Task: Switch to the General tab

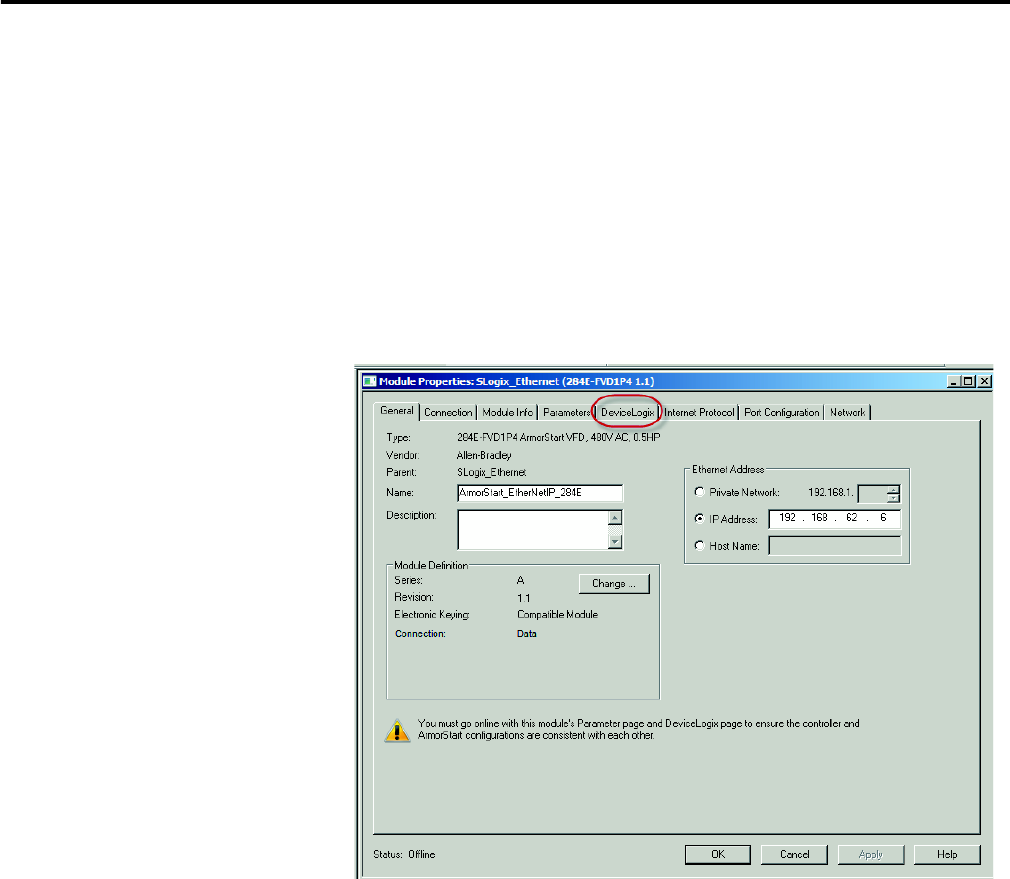Action: pyautogui.click(x=397, y=411)
